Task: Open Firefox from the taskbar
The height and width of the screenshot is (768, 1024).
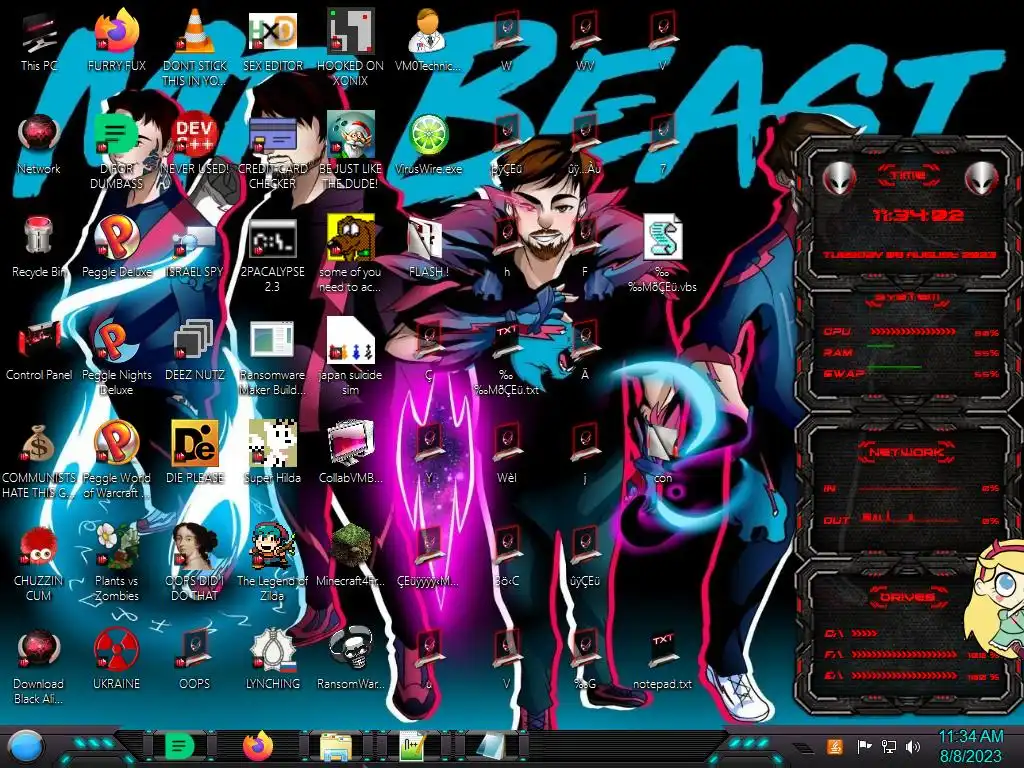Action: pos(258,746)
